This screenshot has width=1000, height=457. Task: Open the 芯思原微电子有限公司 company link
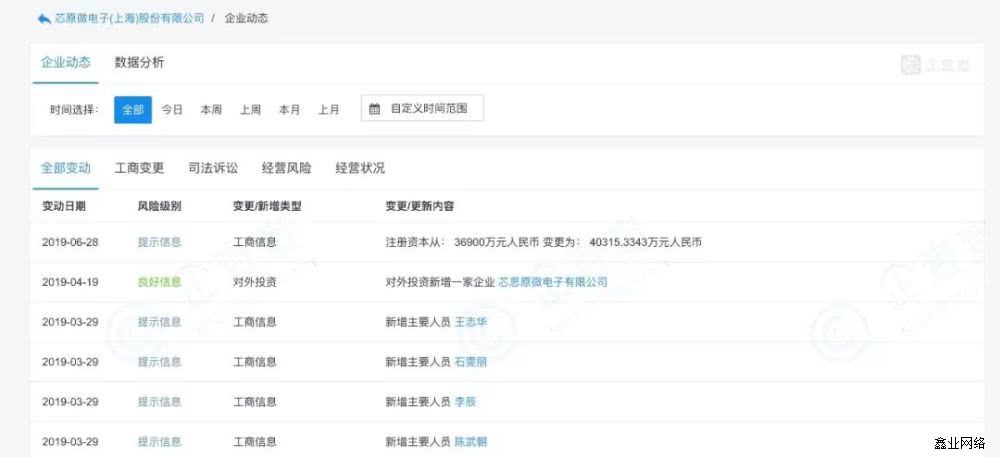tap(552, 282)
